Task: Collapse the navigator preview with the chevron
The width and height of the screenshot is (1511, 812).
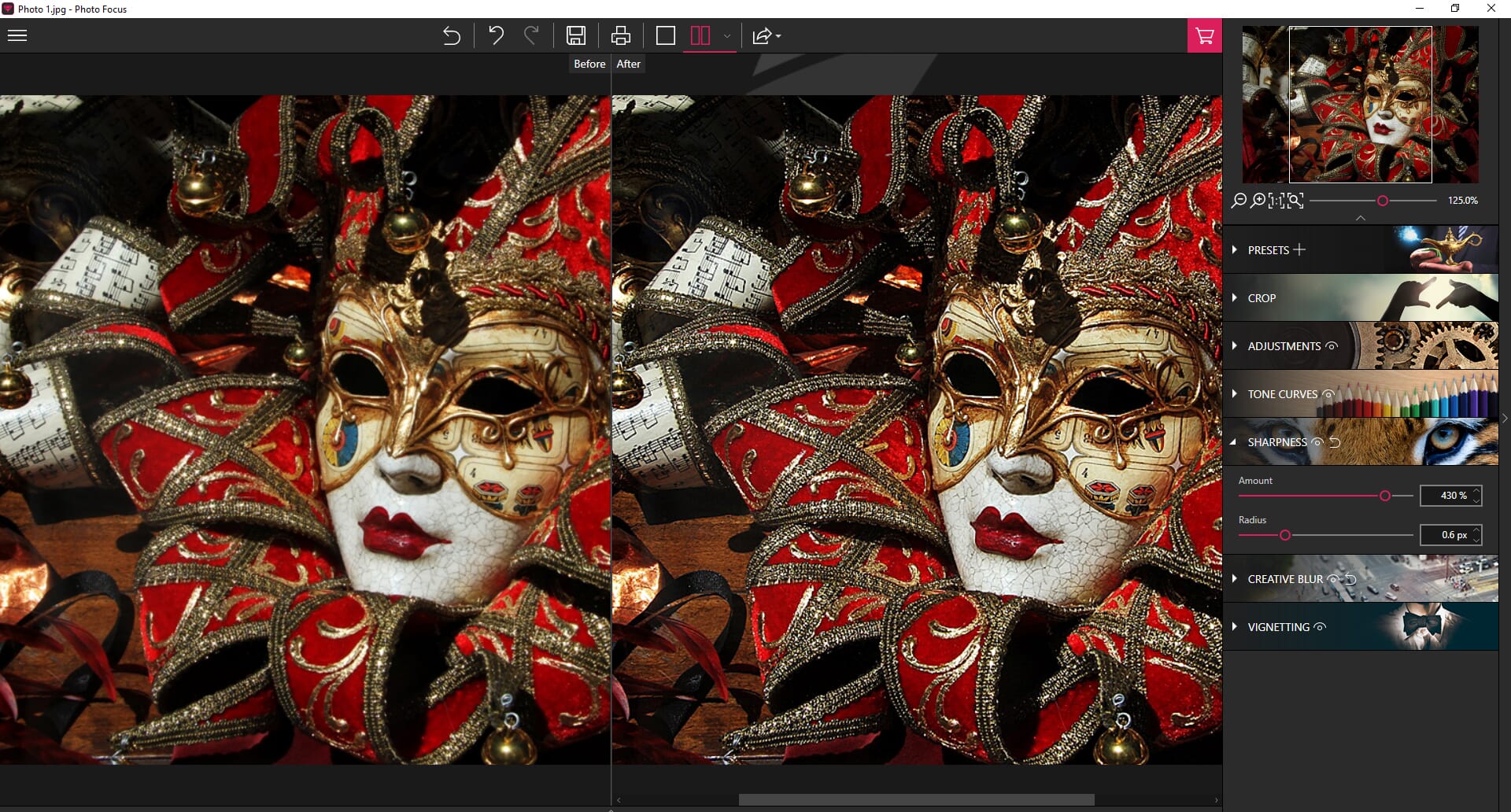Action: [x=1361, y=218]
